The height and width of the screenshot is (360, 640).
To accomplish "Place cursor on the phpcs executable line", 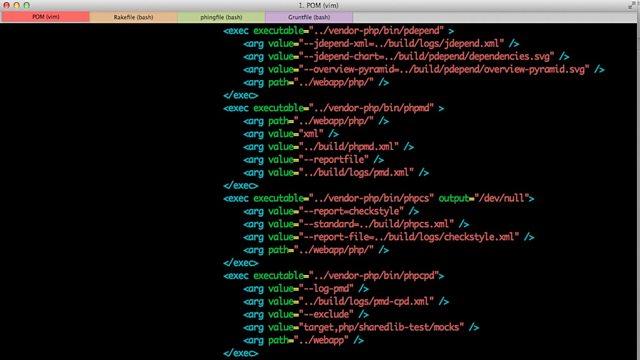I will [x=378, y=198].
